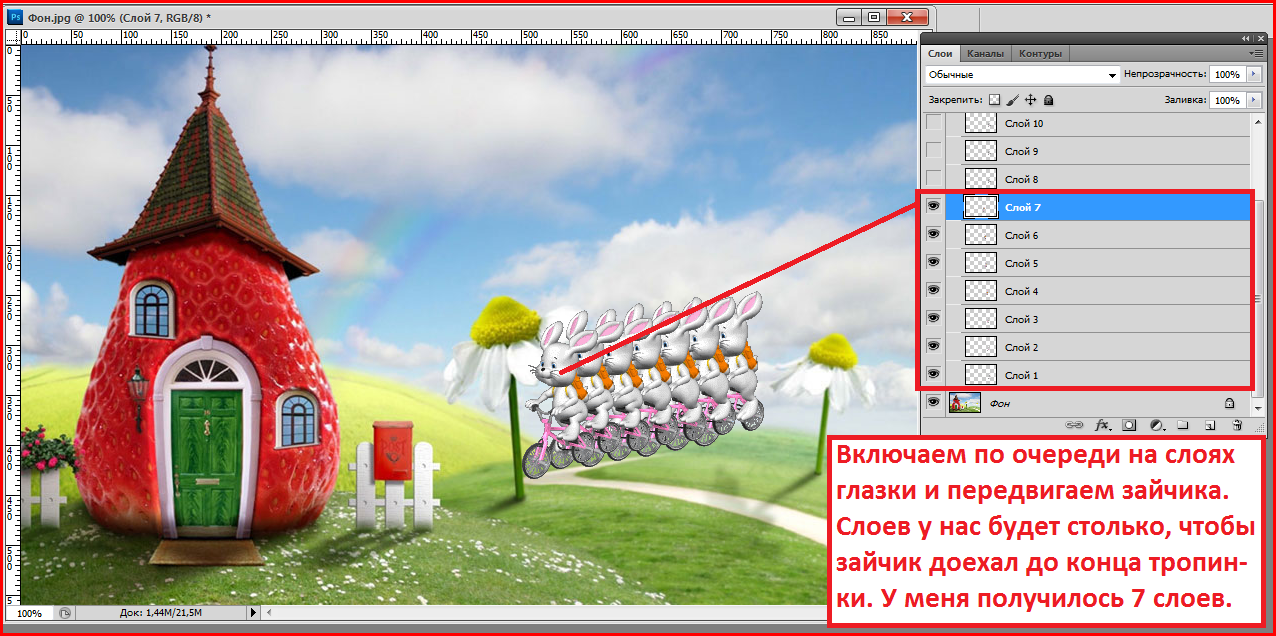Open the Обычные blend mode dropdown
The image size is (1276, 636).
coord(1021,75)
